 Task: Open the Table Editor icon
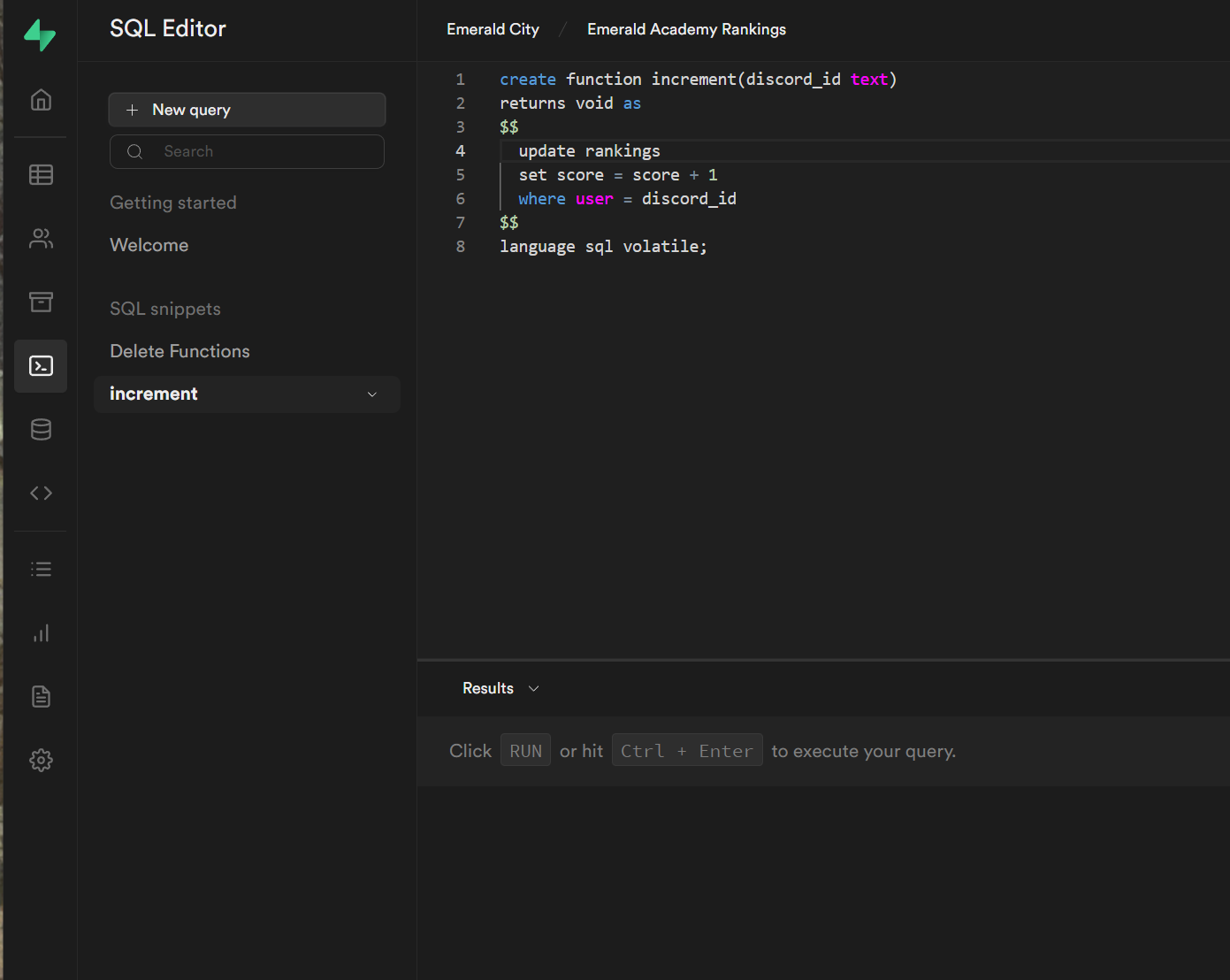(x=41, y=174)
